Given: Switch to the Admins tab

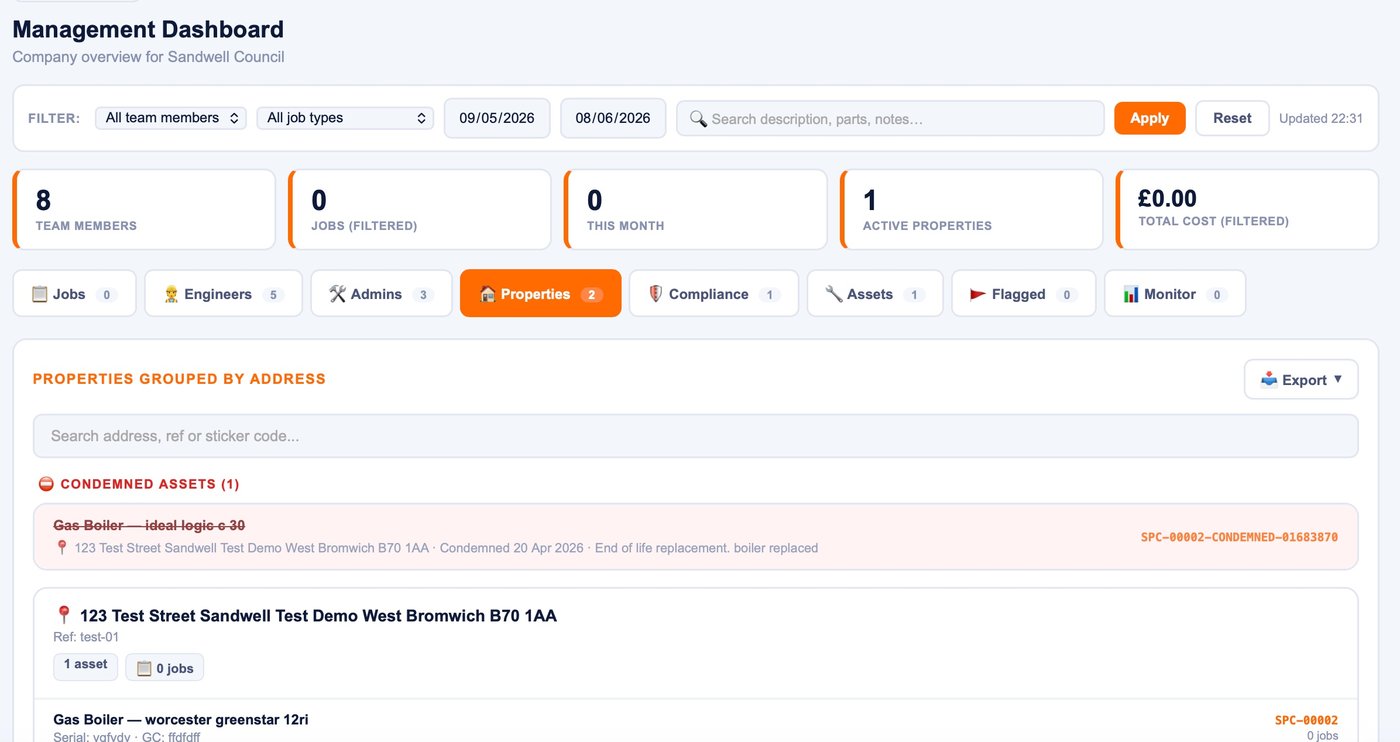Looking at the screenshot, I should tap(381, 294).
